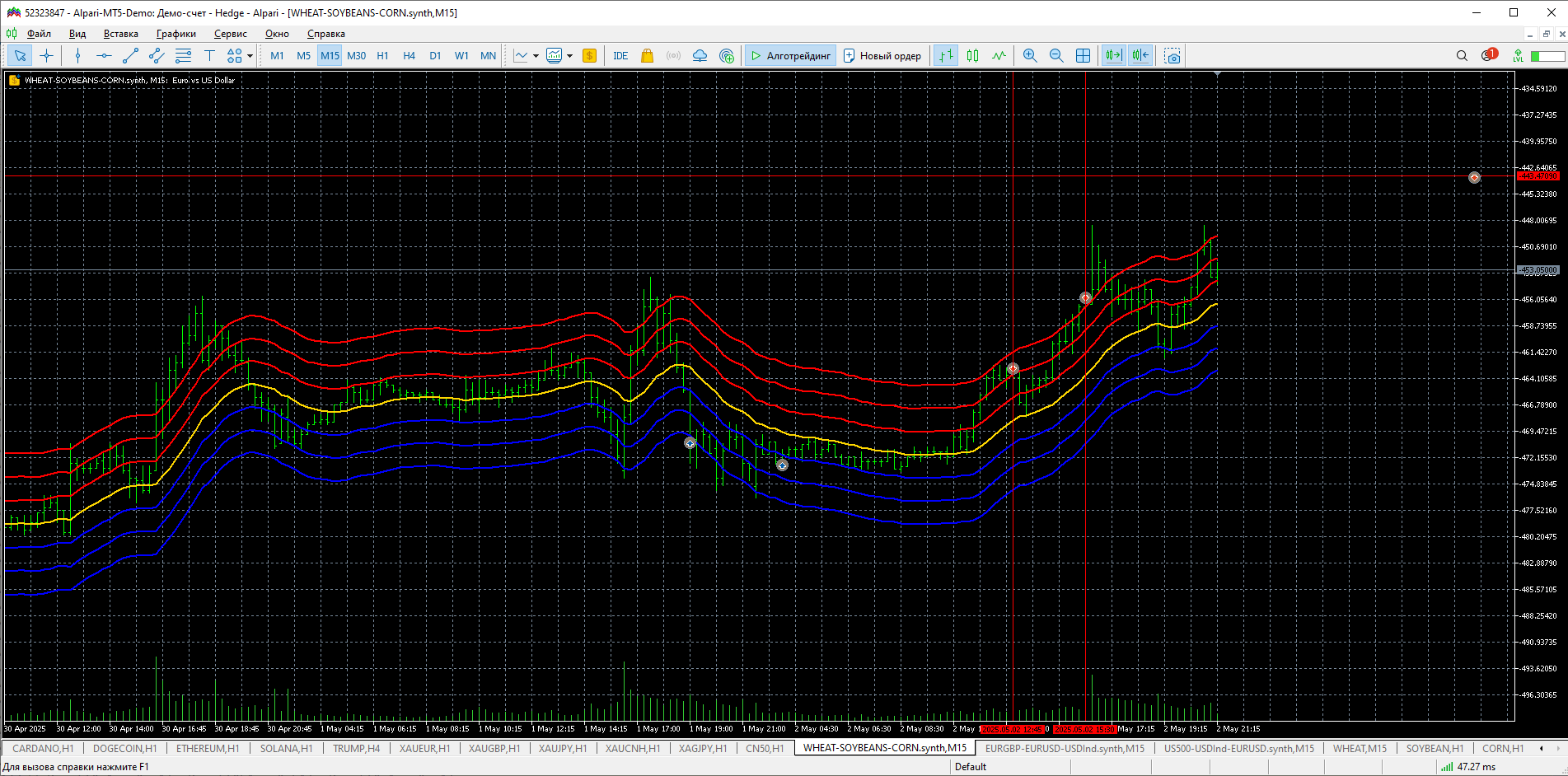Switch chart to candlestick display
1568x776 pixels.
(972, 56)
